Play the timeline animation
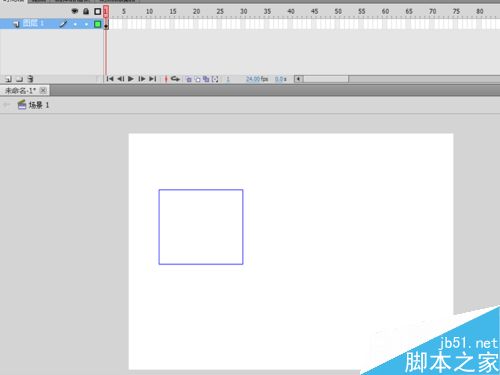The image size is (500, 375). point(131,79)
